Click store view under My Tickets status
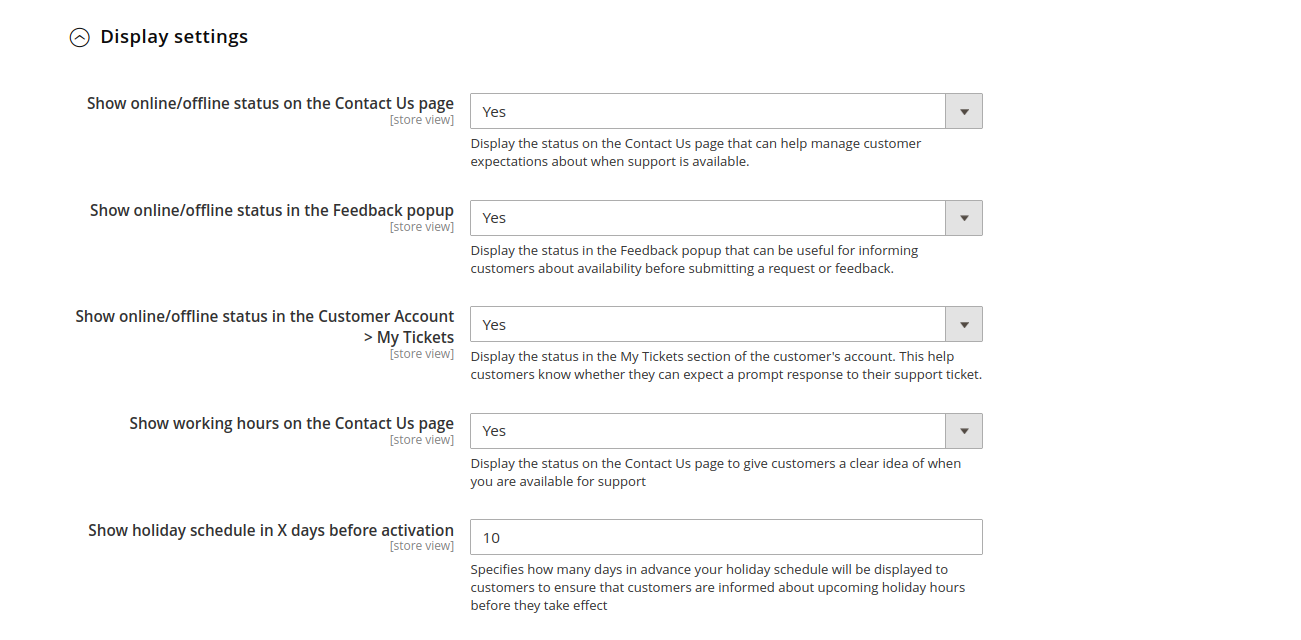 click(x=422, y=353)
